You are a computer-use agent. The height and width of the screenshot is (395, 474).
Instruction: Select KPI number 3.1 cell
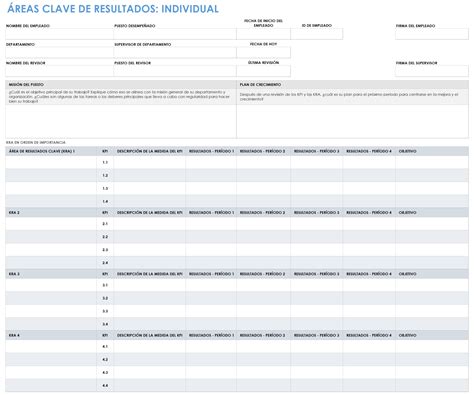105,285
